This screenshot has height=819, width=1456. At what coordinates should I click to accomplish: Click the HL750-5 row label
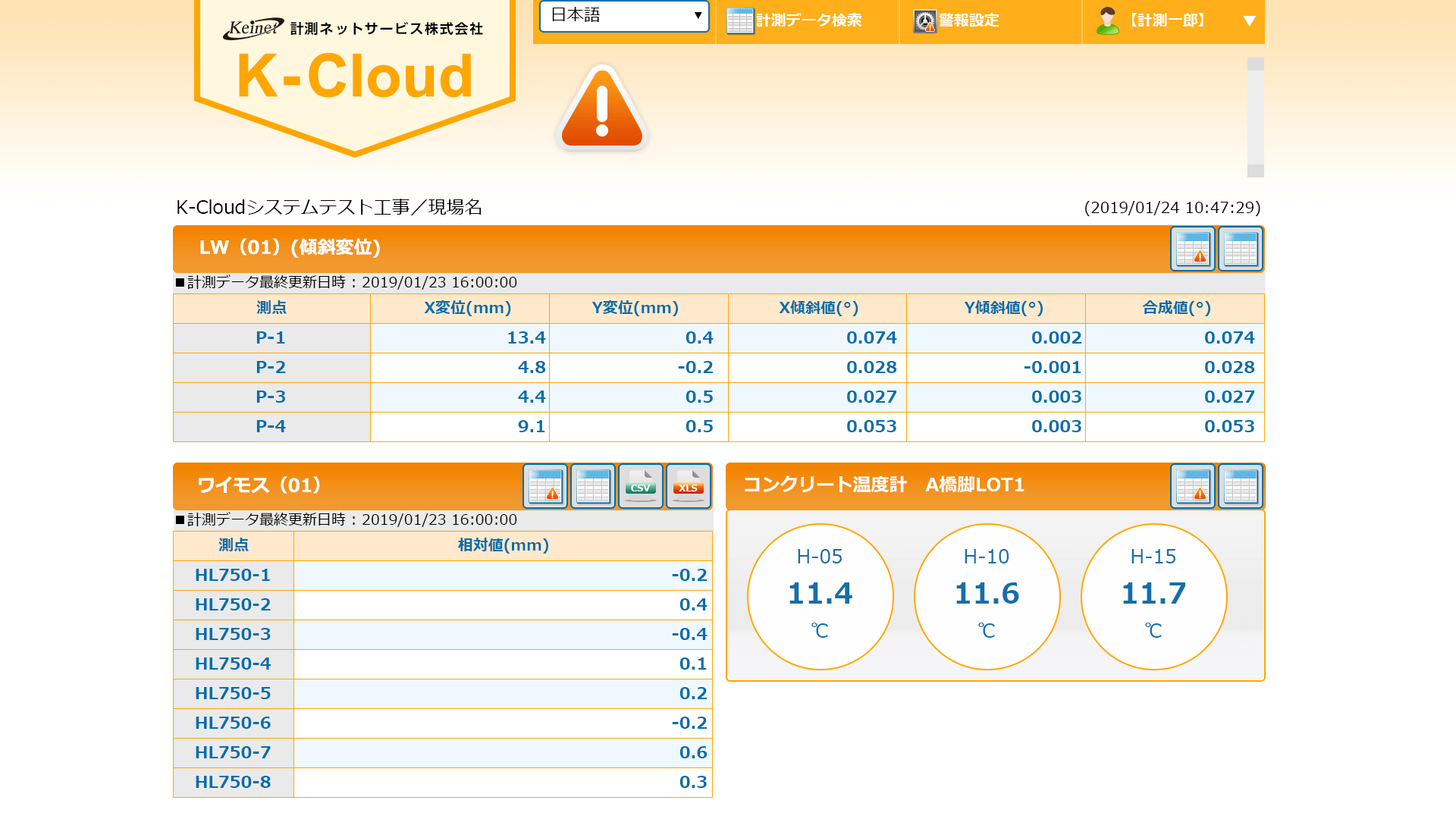[233, 694]
